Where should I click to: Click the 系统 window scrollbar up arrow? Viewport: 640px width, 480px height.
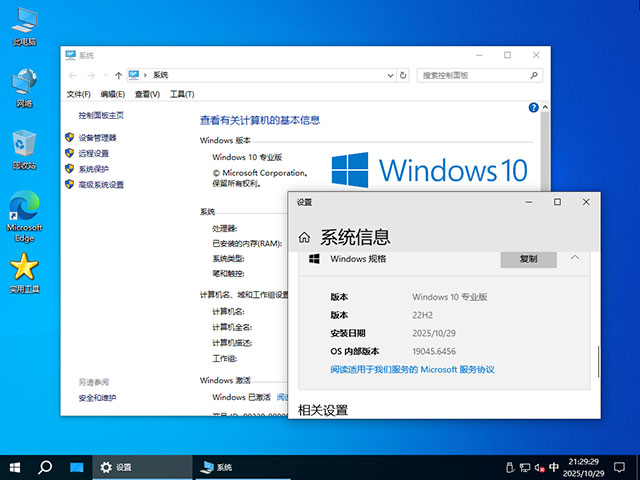545,107
